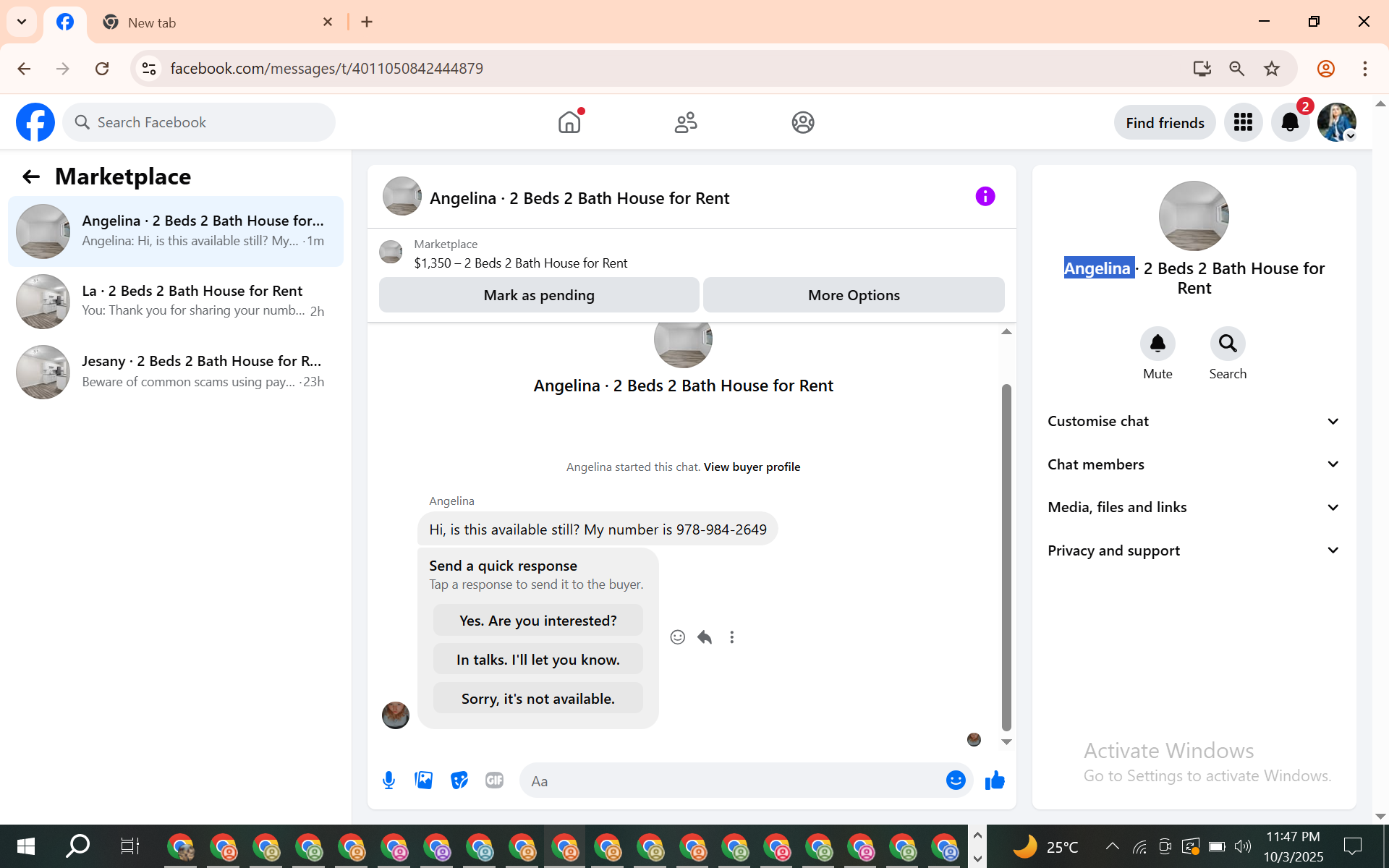Open conversation information purple icon

point(985,197)
